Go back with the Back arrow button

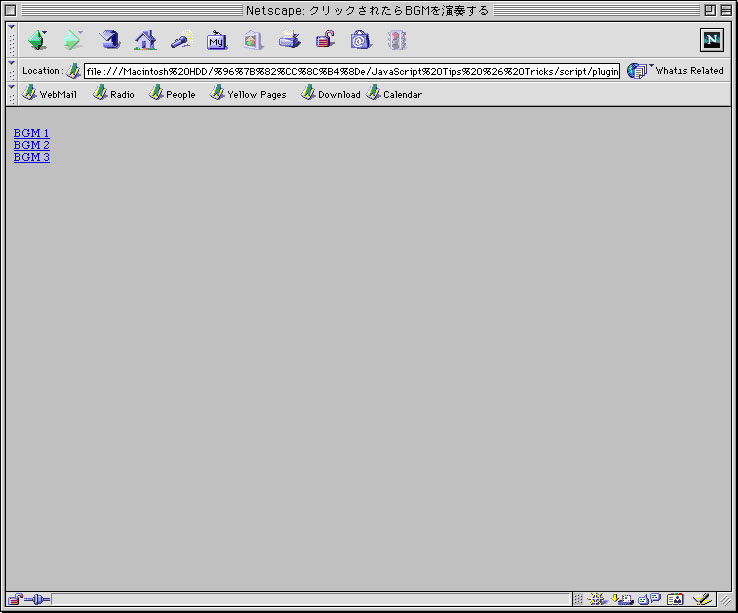click(x=37, y=40)
